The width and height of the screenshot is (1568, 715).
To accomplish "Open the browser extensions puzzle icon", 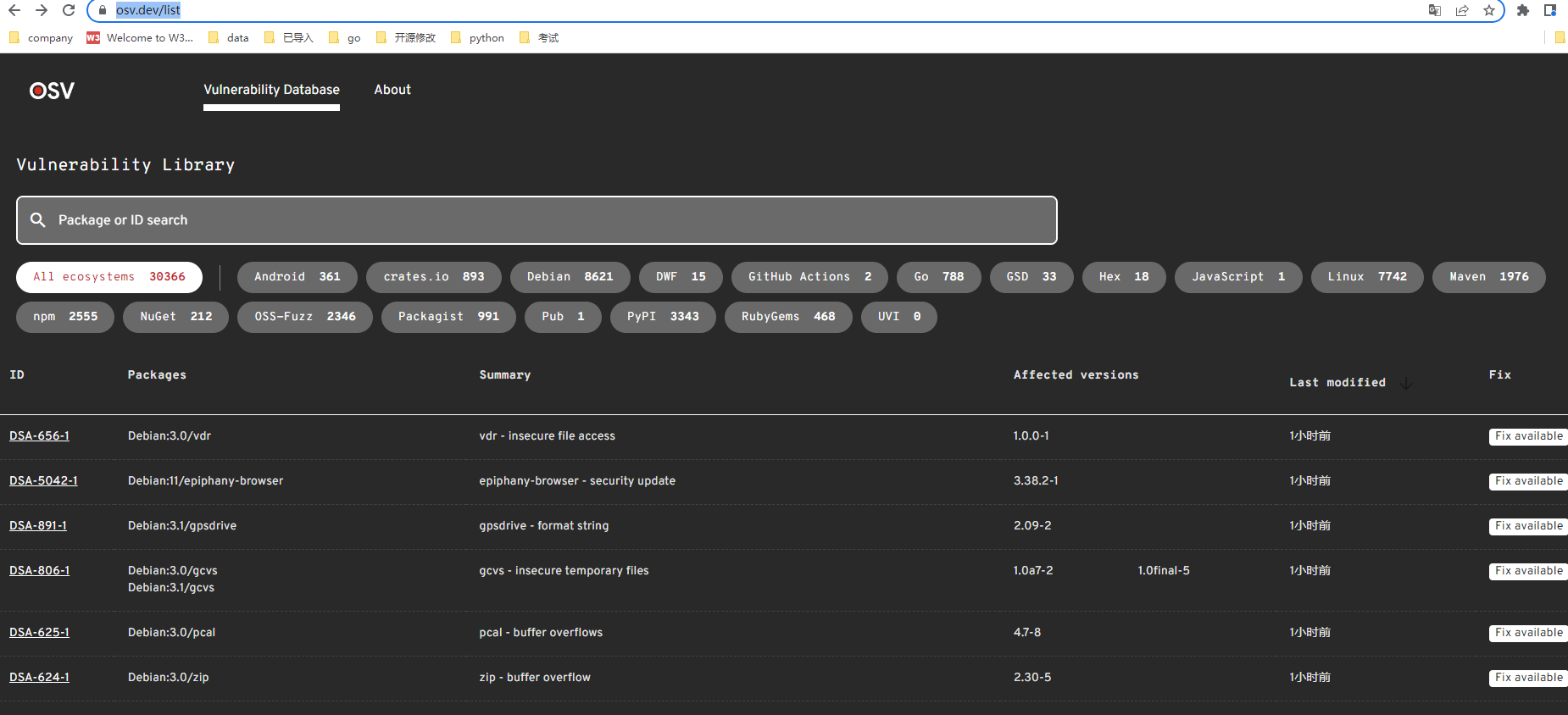I will tap(1522, 10).
